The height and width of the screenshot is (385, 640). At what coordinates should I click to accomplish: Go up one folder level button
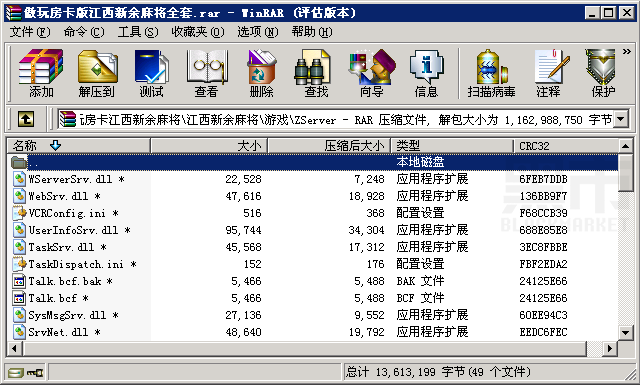(26, 119)
